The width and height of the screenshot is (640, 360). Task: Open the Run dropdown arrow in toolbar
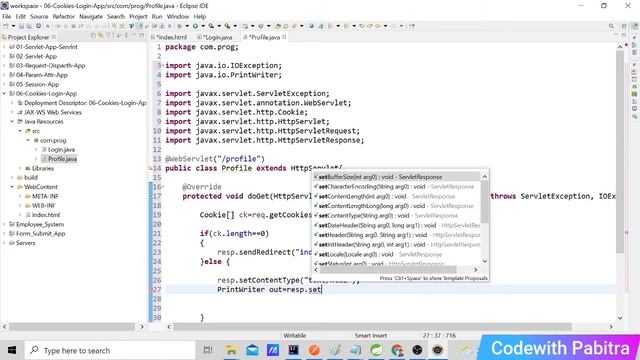[203, 26]
